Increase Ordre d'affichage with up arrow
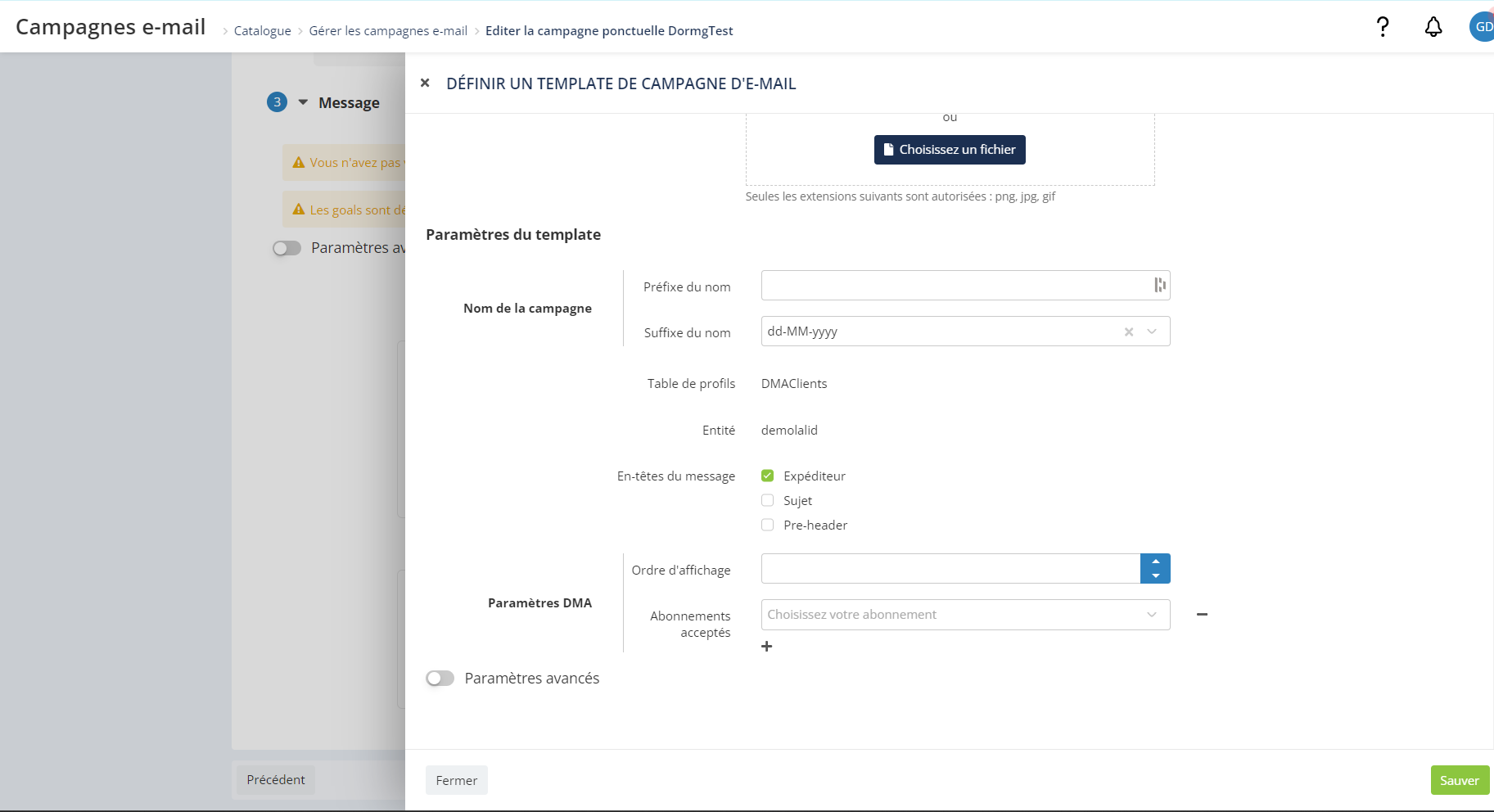Screen dimensions: 1494x812 (x=1155, y=562)
